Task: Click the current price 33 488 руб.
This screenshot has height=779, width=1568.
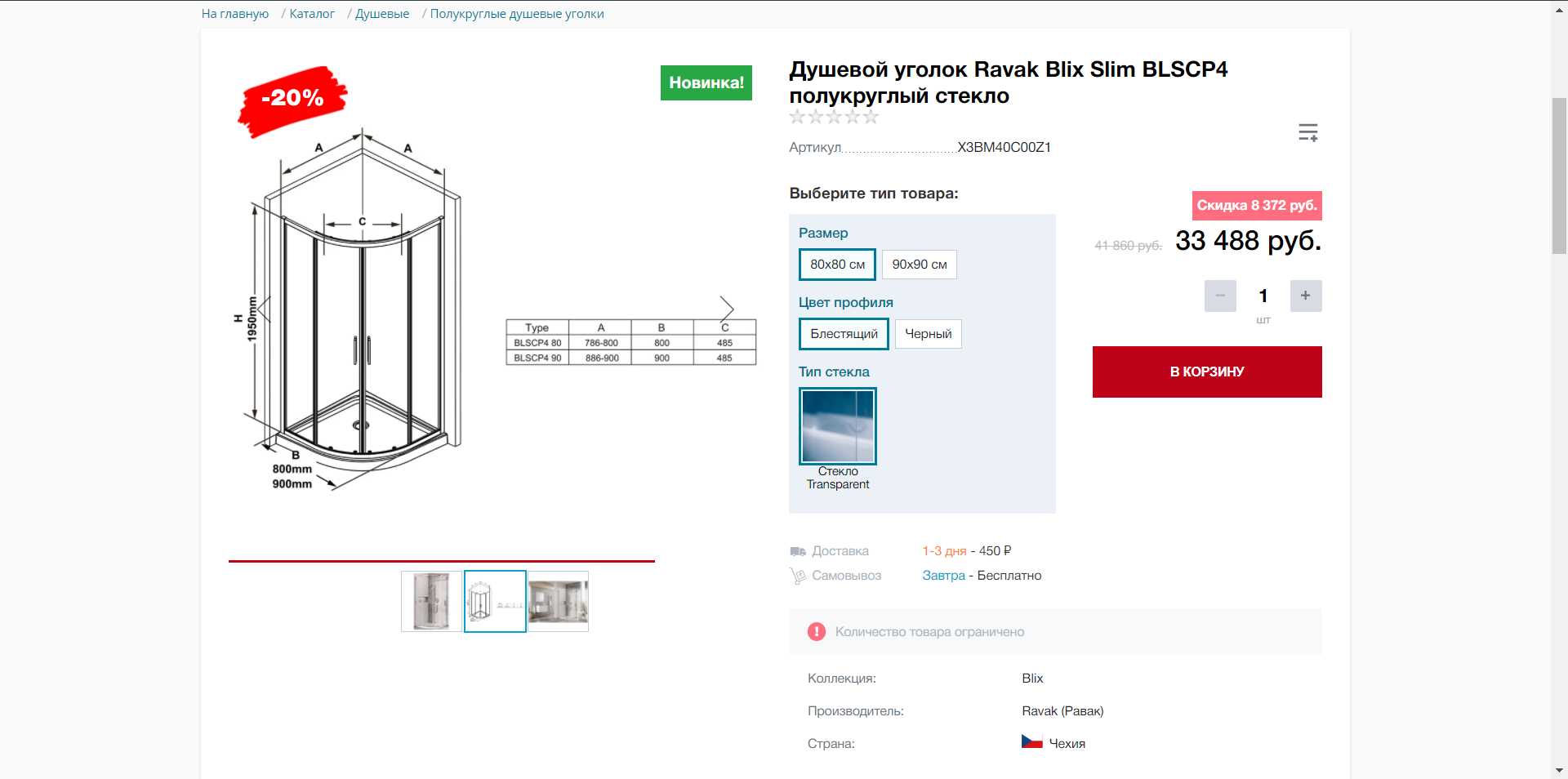Action: click(1249, 241)
